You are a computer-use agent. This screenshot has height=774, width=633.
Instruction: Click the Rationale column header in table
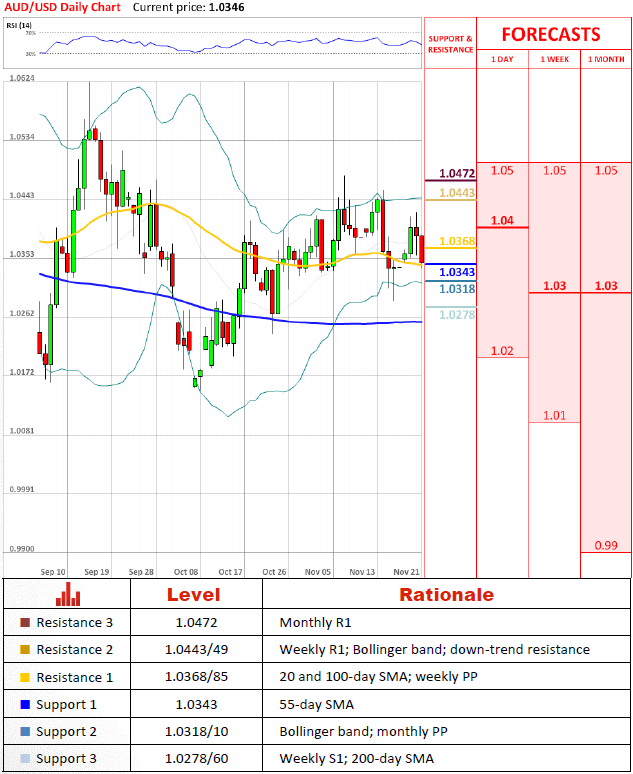tap(446, 594)
